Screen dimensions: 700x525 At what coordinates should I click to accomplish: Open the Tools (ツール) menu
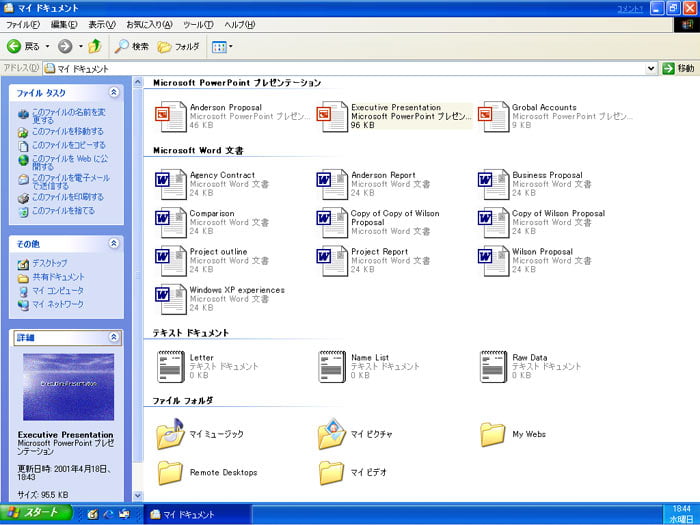[198, 25]
